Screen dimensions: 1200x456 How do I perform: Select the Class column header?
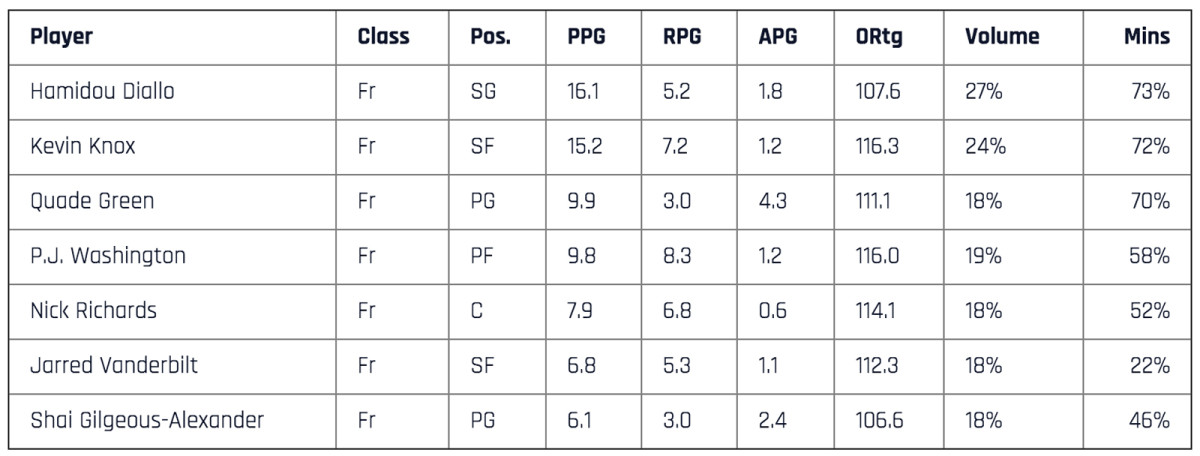pyautogui.click(x=383, y=37)
